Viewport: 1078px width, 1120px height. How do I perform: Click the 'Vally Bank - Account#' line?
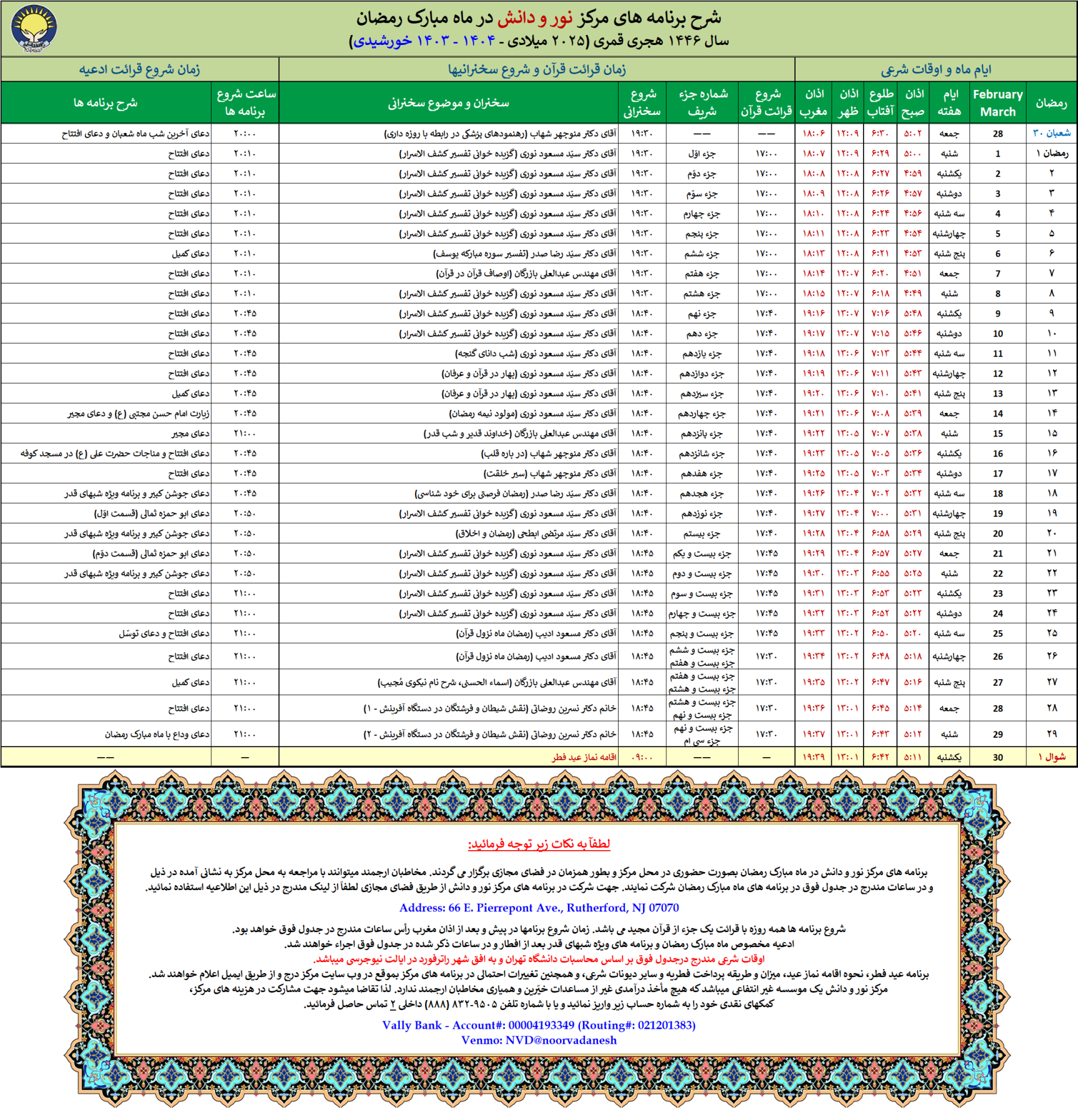[x=539, y=1025]
